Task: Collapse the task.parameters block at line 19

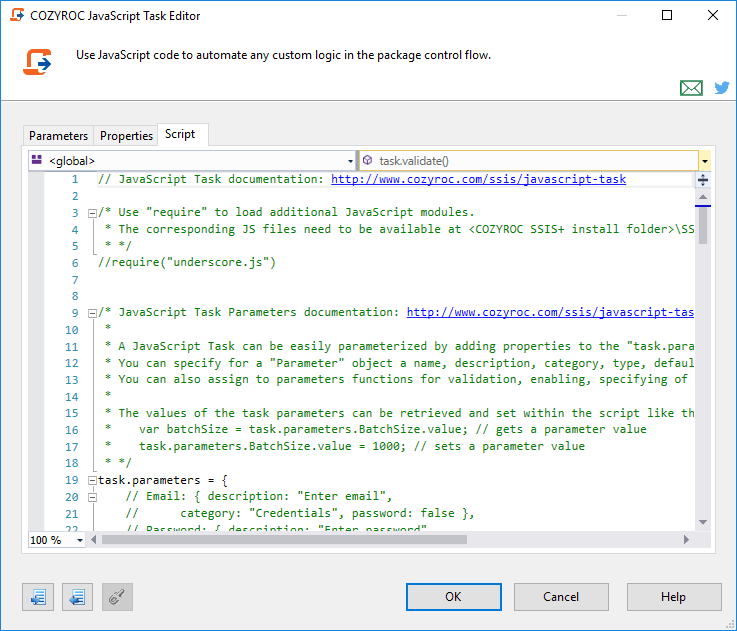Action: click(x=92, y=481)
